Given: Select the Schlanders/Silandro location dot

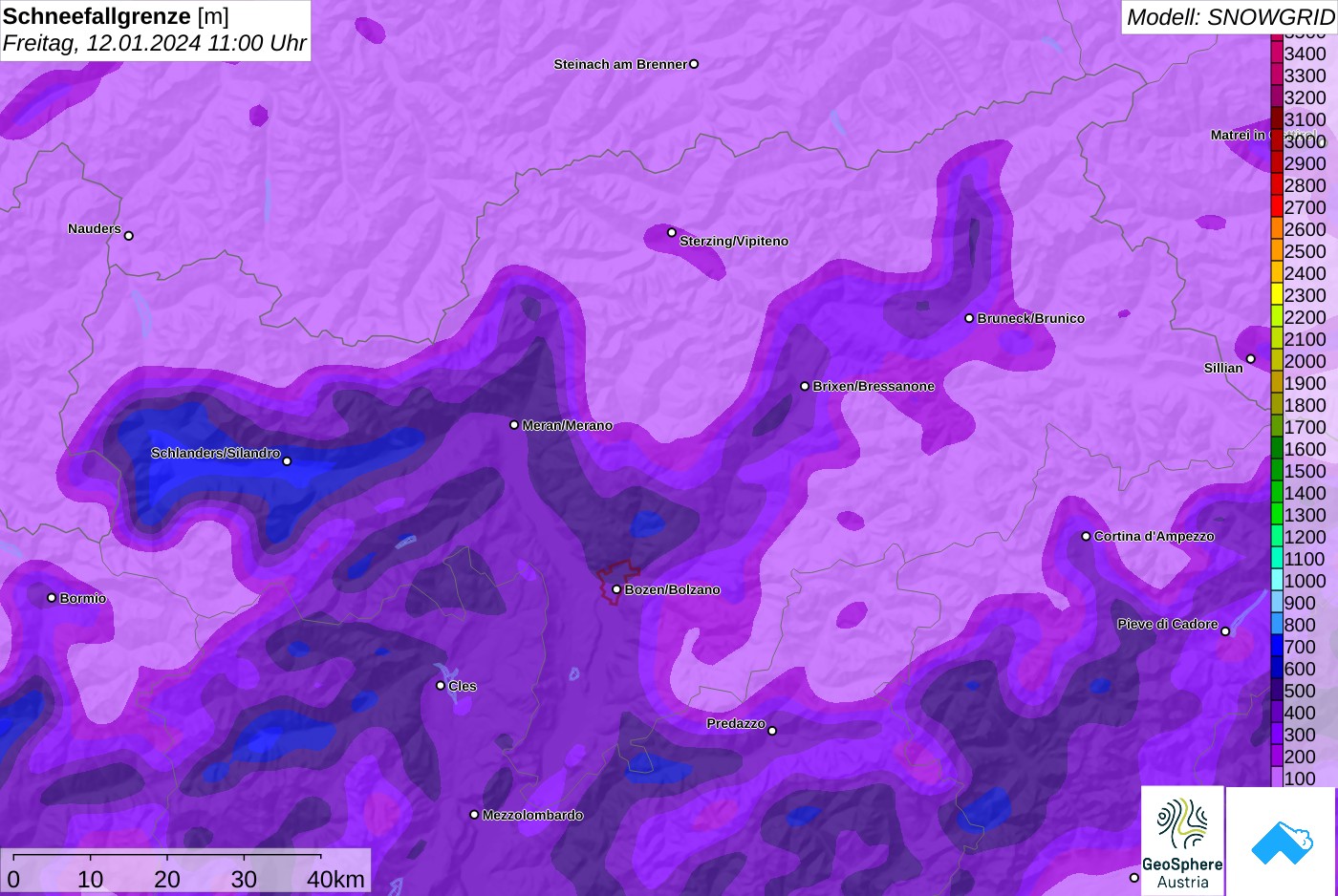Looking at the screenshot, I should click(x=287, y=461).
